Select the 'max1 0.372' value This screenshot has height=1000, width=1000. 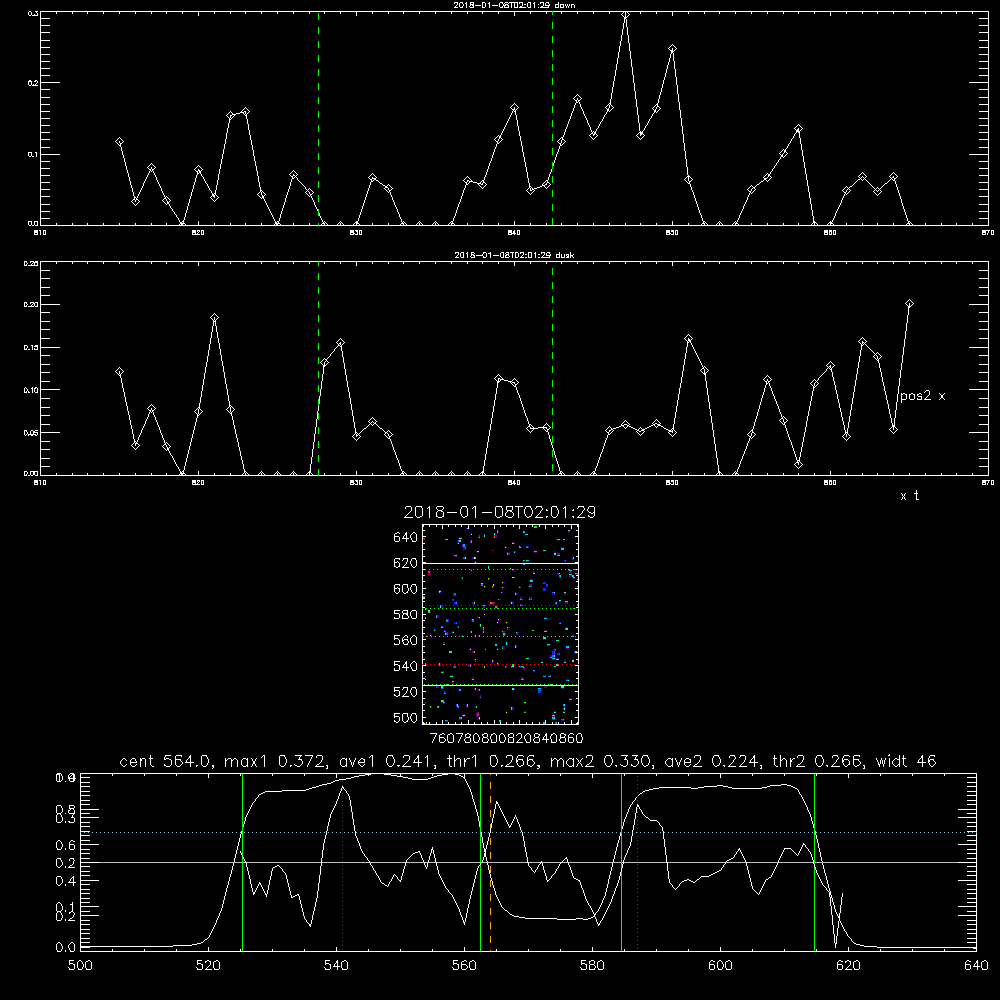[276, 761]
